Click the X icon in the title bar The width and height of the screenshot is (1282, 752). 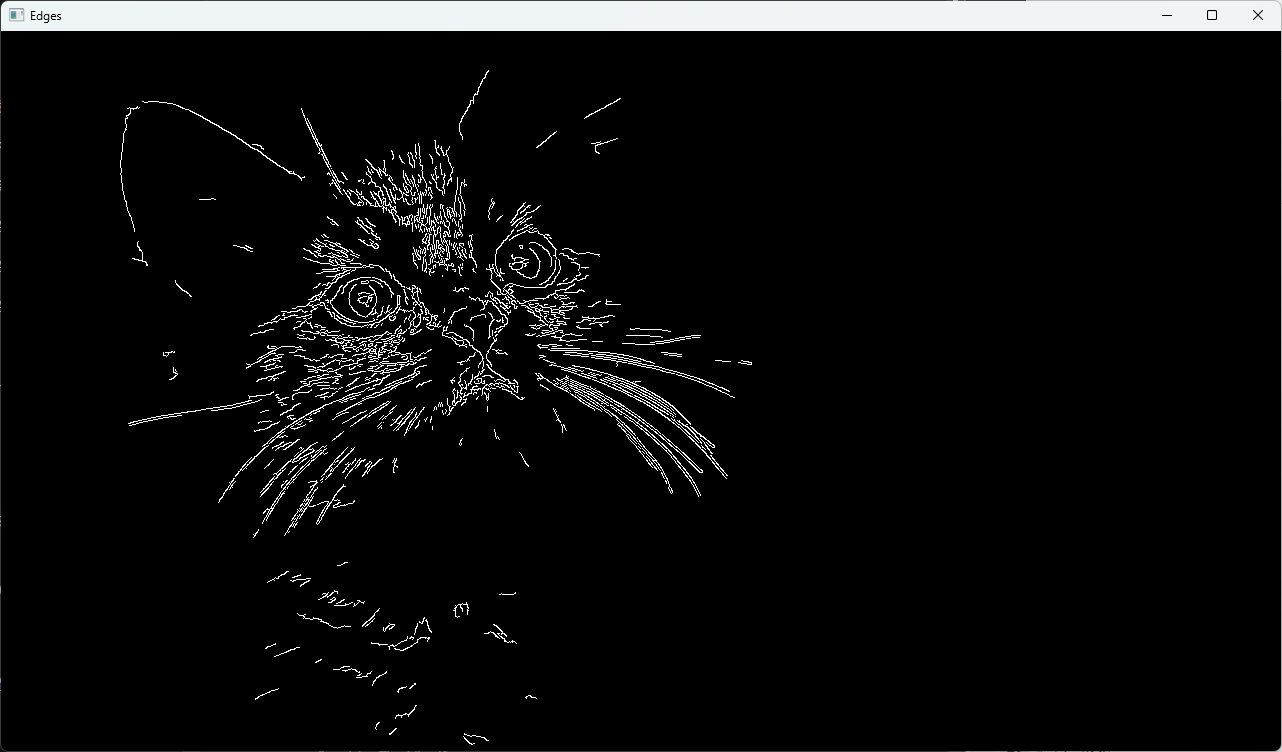click(x=1257, y=15)
